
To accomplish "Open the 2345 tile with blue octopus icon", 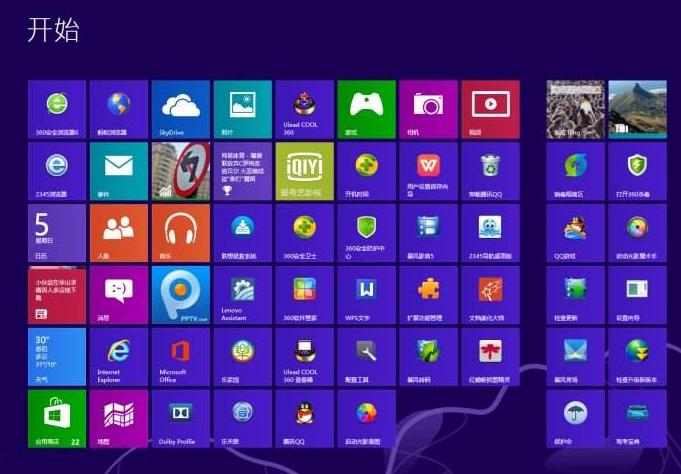I will [490, 233].
